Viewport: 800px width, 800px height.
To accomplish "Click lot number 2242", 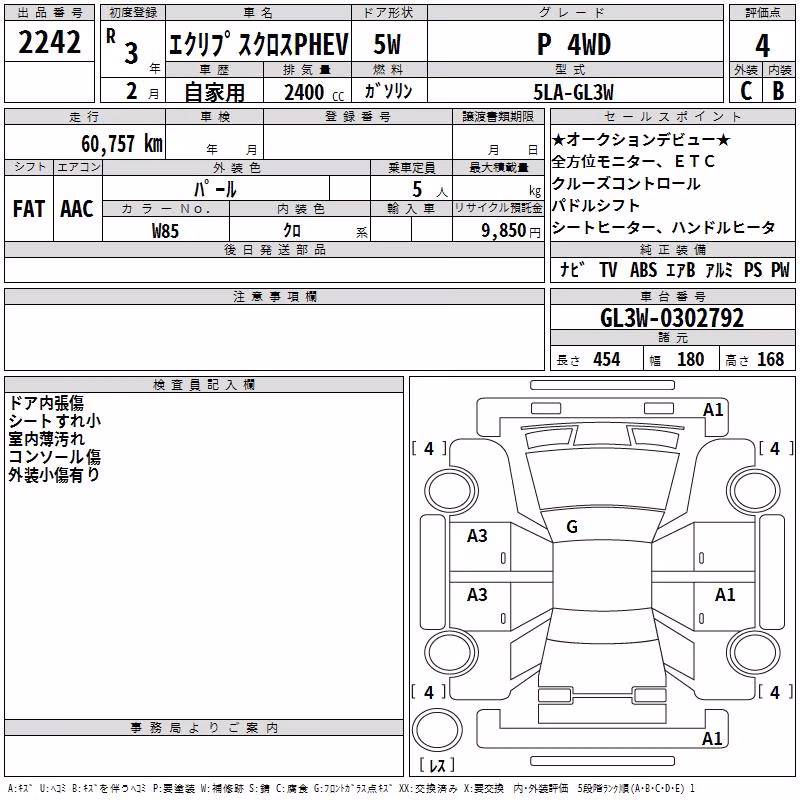I will 49,42.
